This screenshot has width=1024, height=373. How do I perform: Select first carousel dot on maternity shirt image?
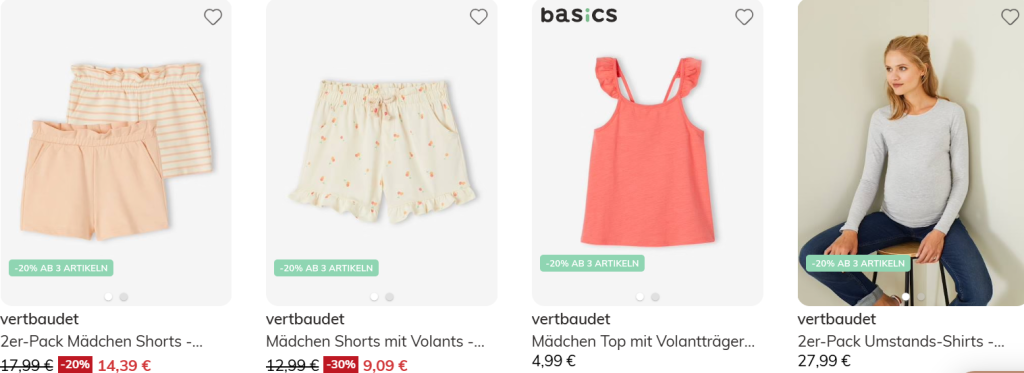pyautogui.click(x=906, y=297)
